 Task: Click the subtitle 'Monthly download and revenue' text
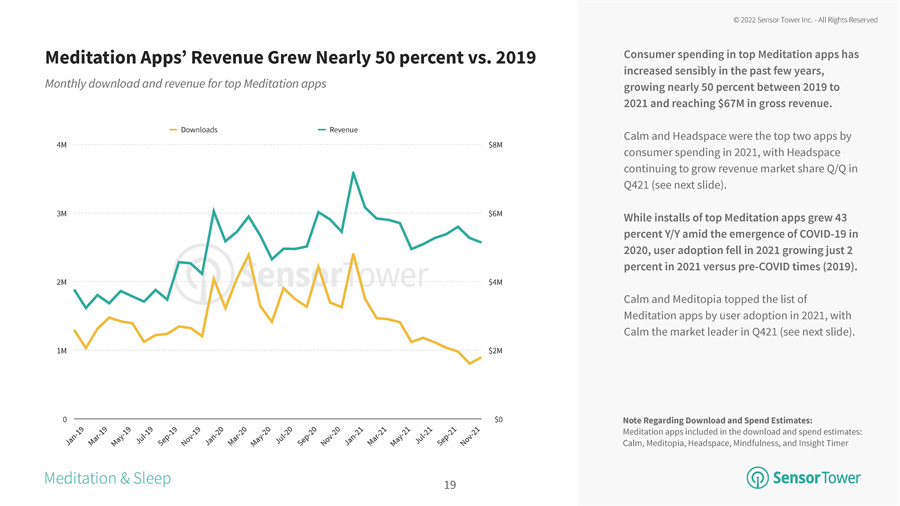pos(185,83)
